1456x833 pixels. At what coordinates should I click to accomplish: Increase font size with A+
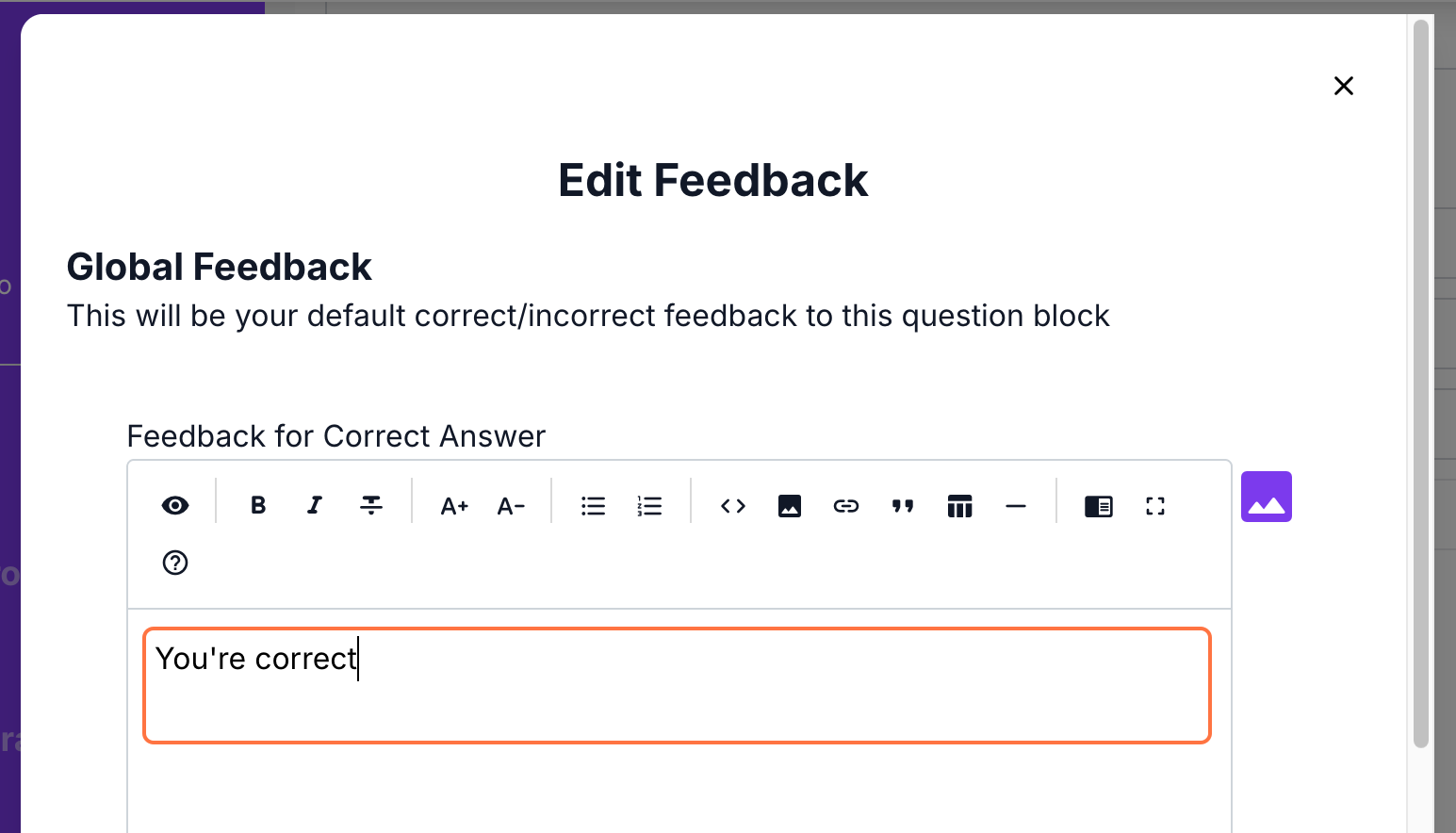tap(454, 506)
